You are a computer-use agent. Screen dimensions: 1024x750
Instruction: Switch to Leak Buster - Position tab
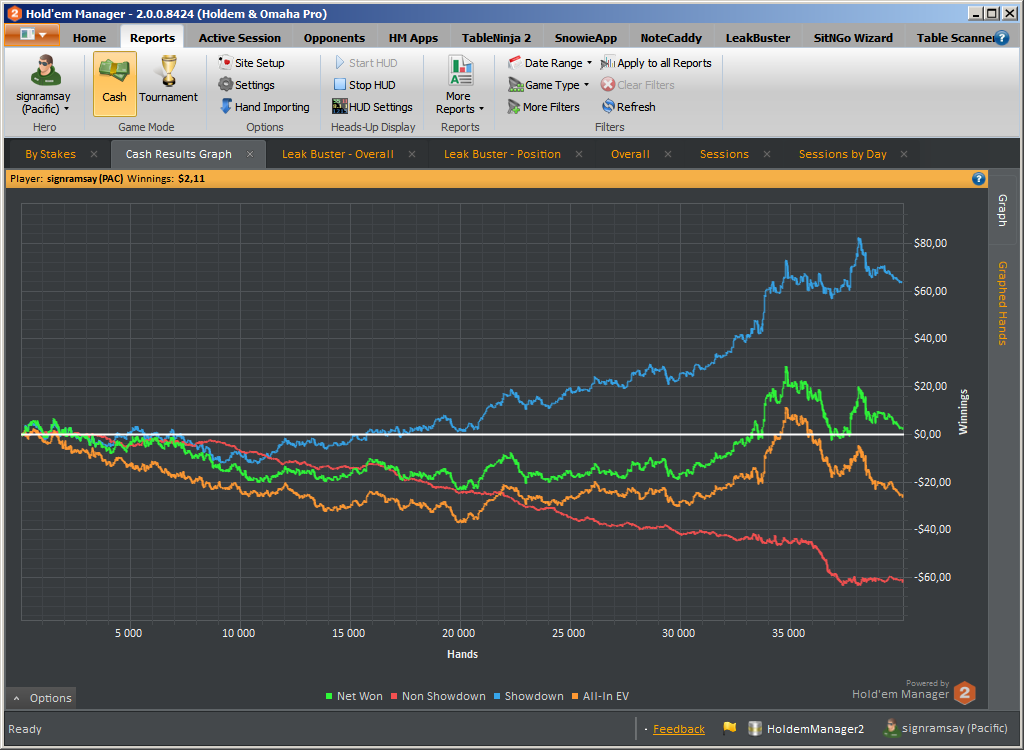tap(502, 154)
